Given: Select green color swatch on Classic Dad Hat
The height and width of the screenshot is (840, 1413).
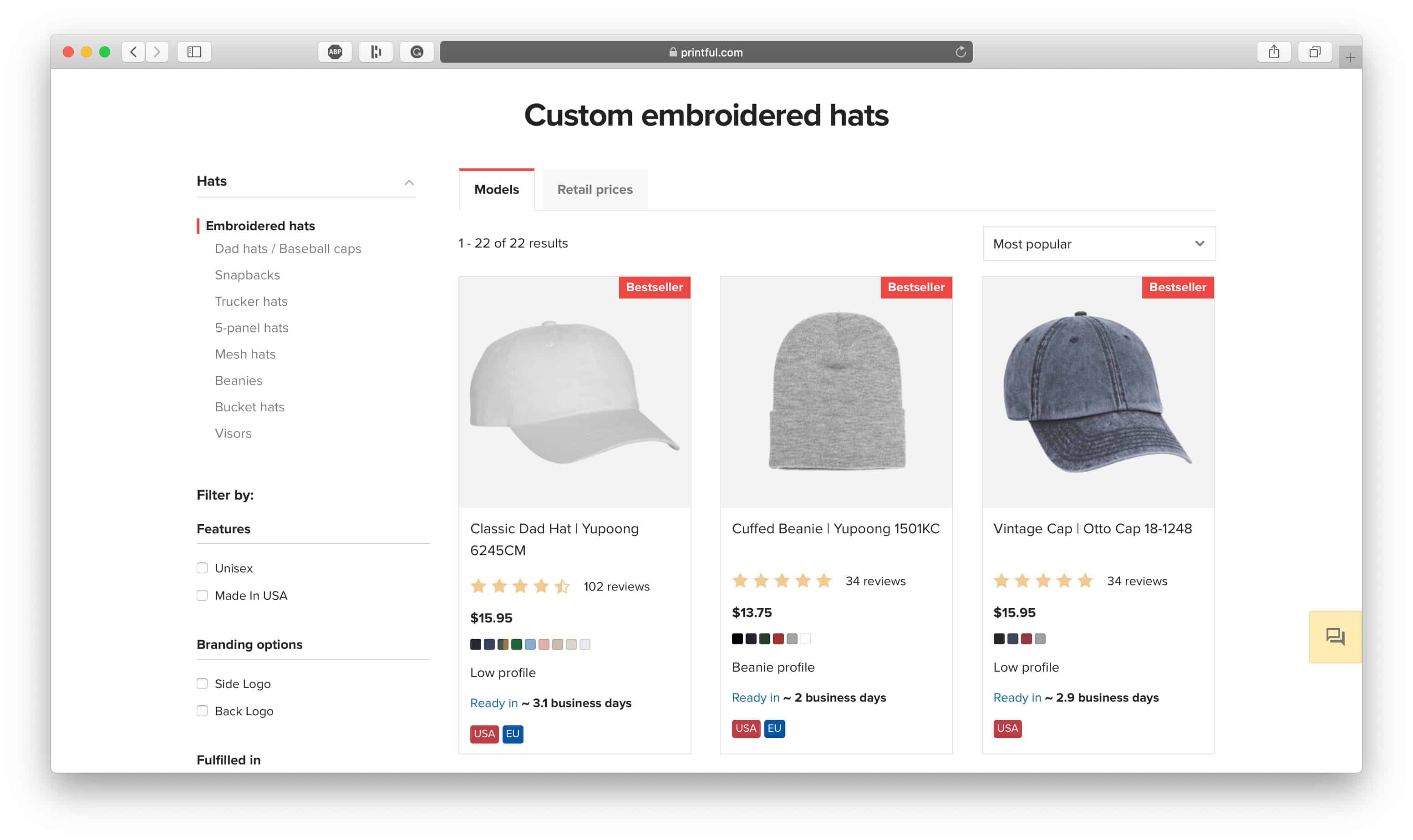Looking at the screenshot, I should point(516,644).
